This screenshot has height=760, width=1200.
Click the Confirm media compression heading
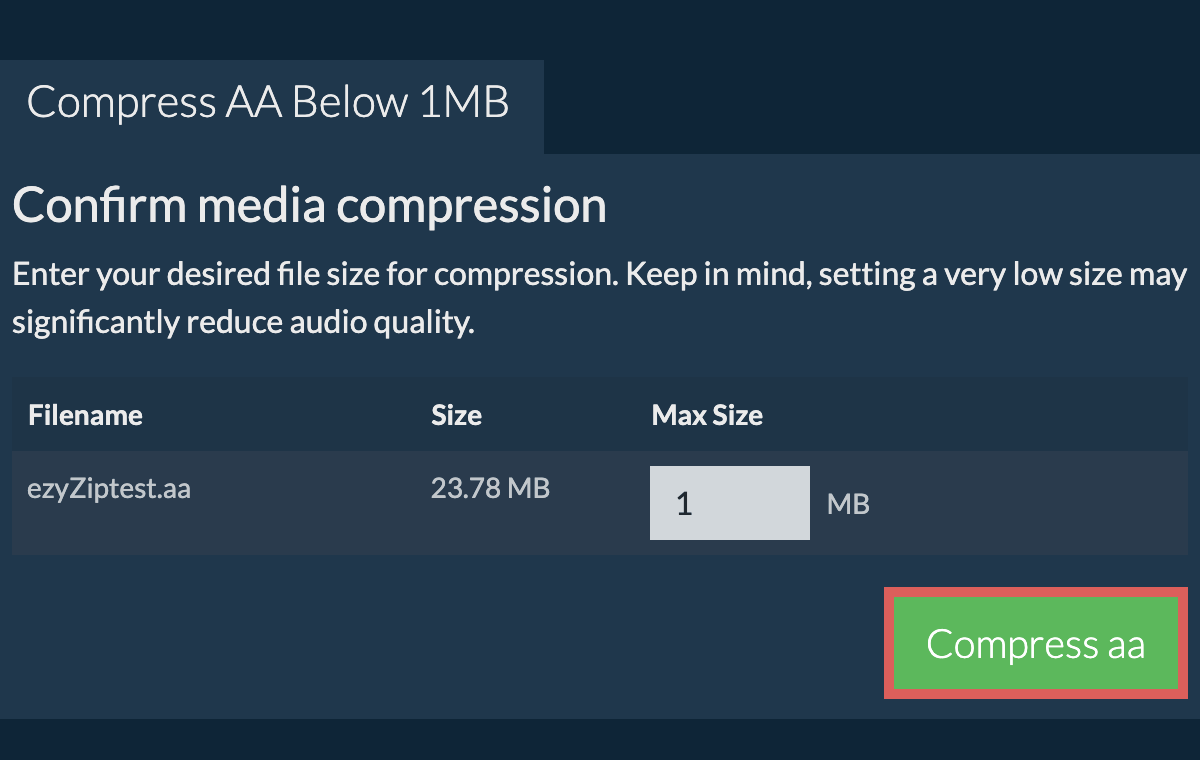[309, 206]
